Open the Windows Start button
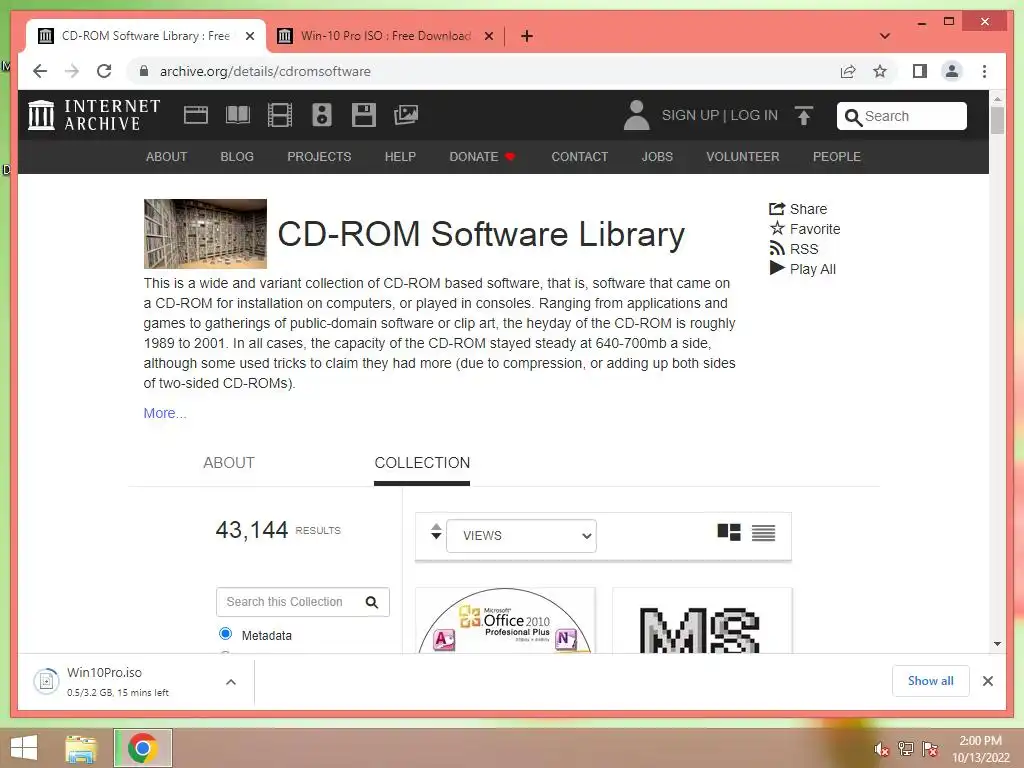Image resolution: width=1024 pixels, height=768 pixels. [24, 748]
